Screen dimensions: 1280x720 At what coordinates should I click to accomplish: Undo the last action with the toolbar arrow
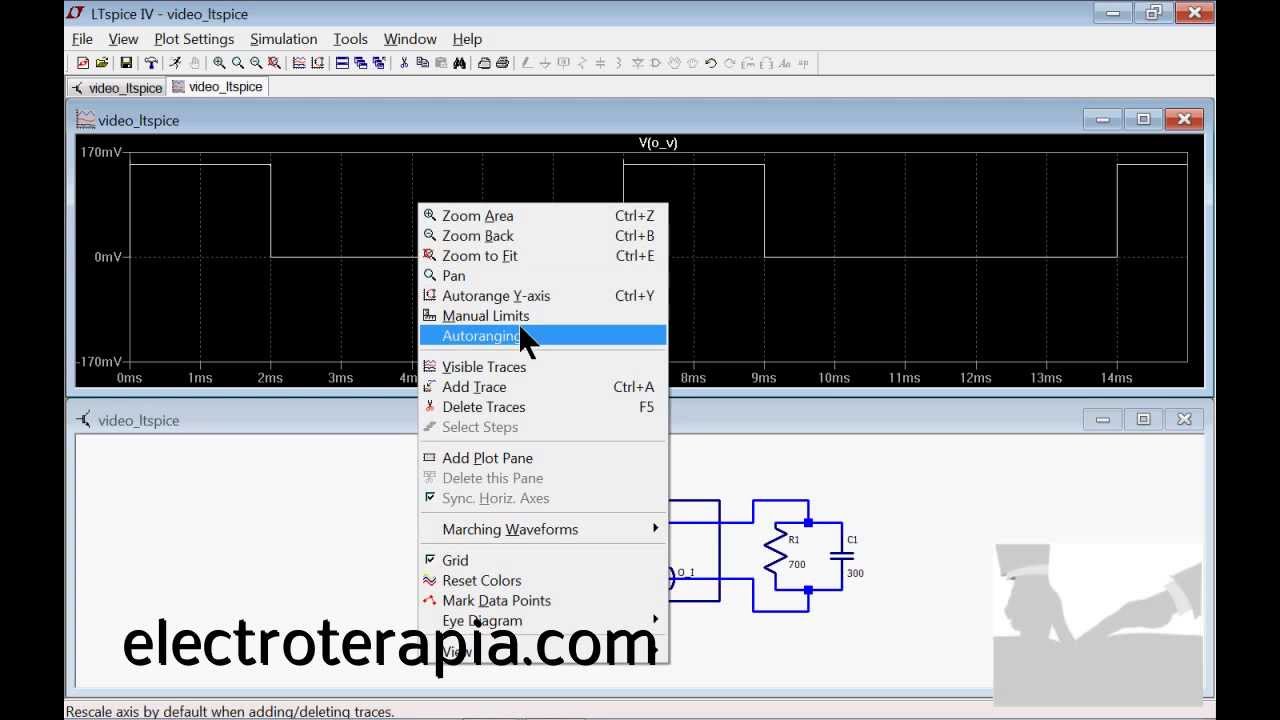coord(711,63)
